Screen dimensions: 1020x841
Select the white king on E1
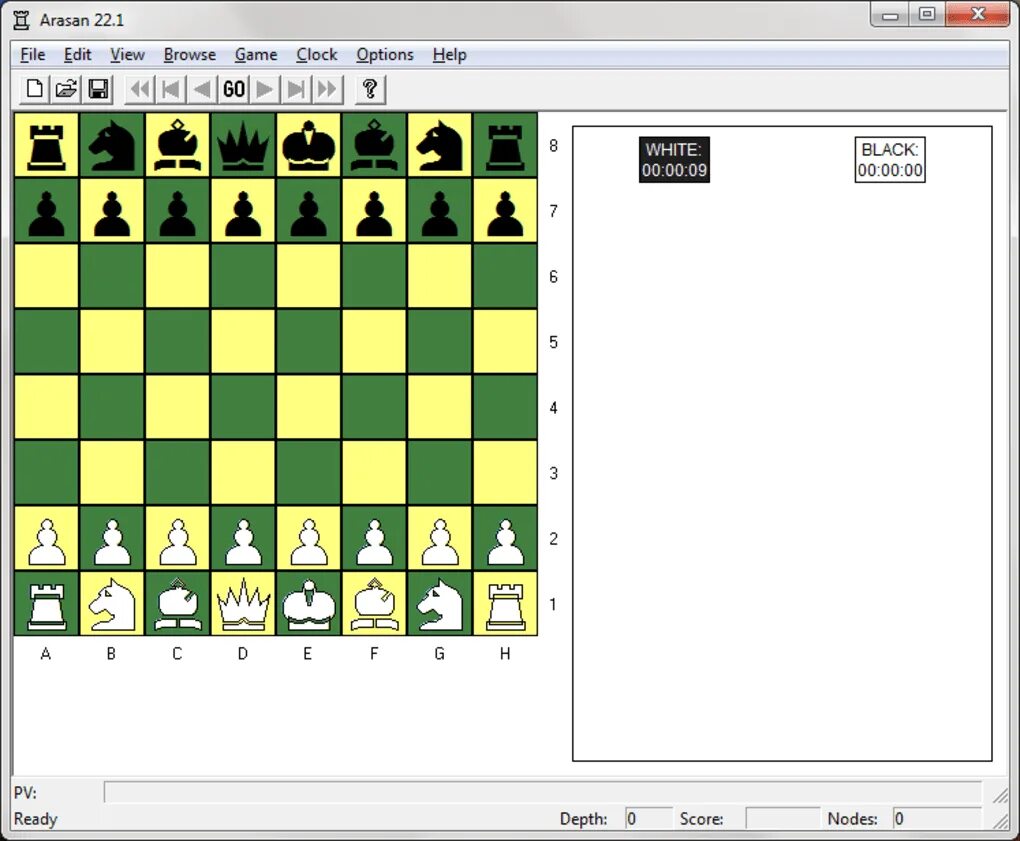[308, 604]
